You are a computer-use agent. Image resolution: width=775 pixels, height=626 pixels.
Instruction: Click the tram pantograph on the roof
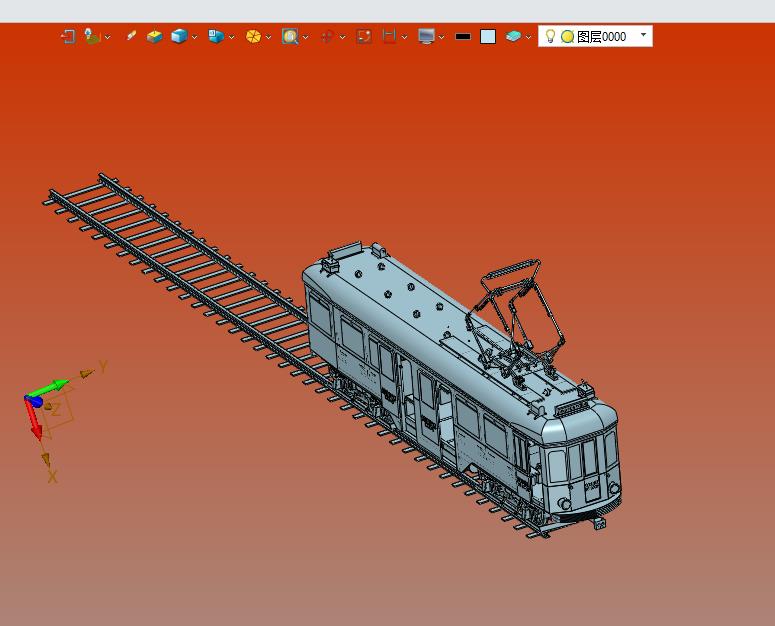517,316
